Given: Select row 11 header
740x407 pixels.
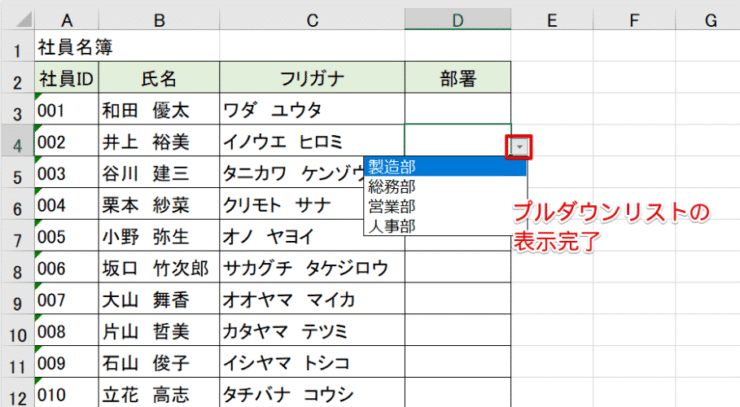Looking at the screenshot, I should tap(17, 362).
